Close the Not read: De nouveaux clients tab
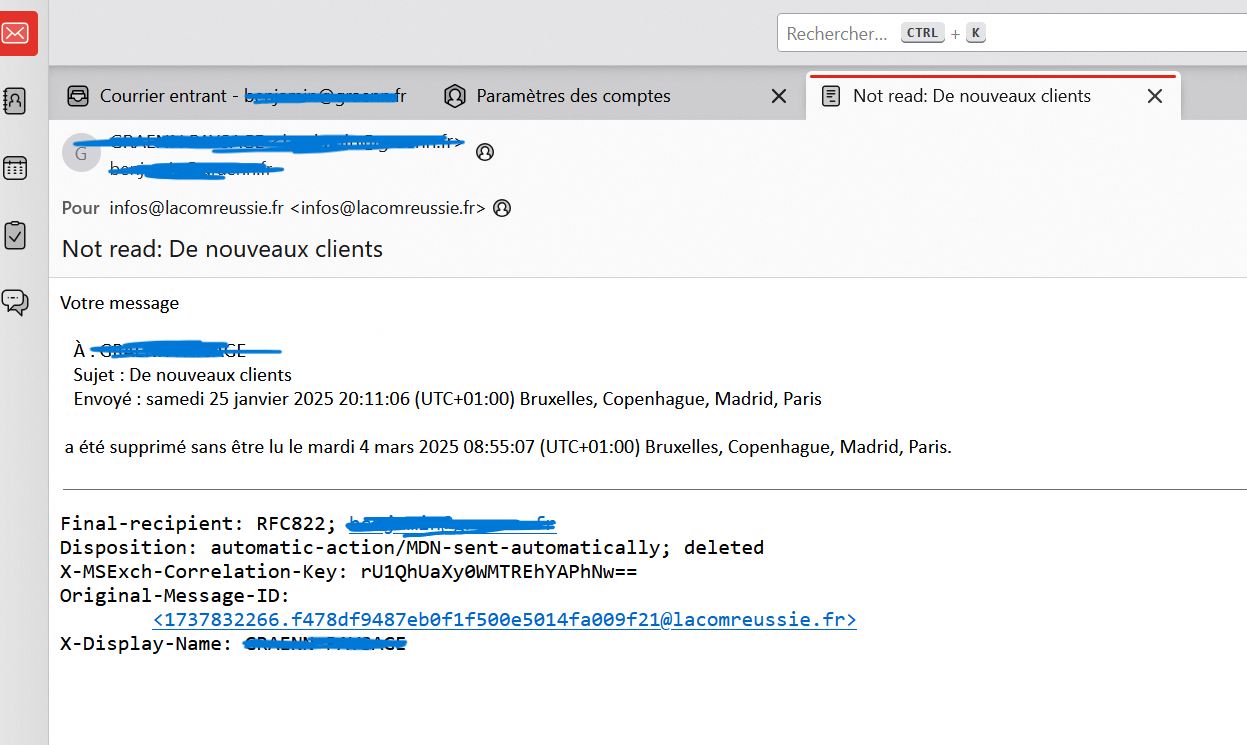1247x745 pixels. click(x=1155, y=96)
